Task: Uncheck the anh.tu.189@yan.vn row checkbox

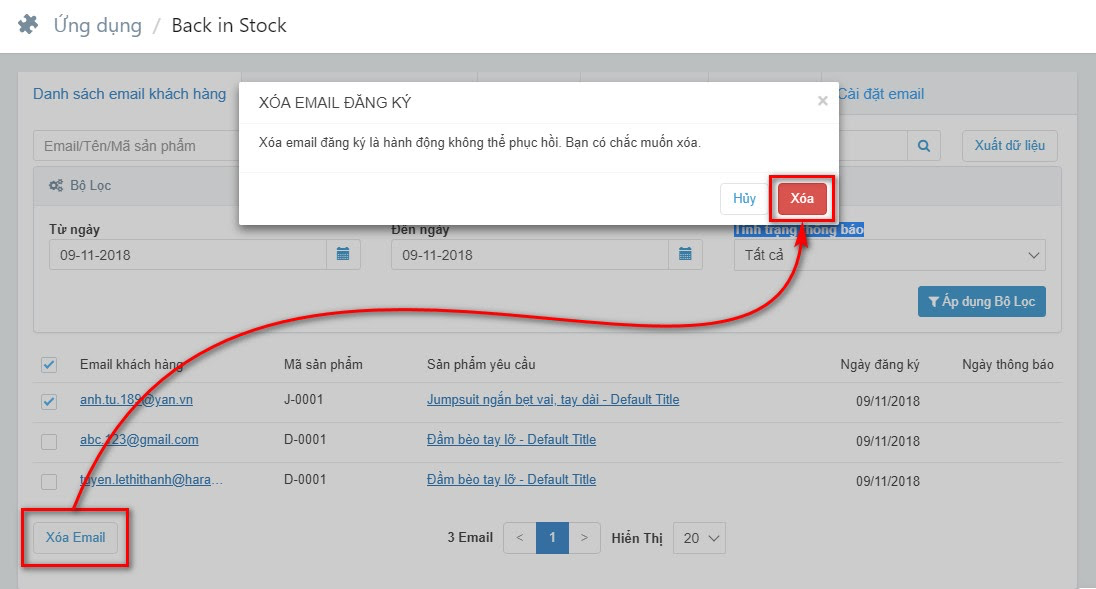Action: [49, 402]
